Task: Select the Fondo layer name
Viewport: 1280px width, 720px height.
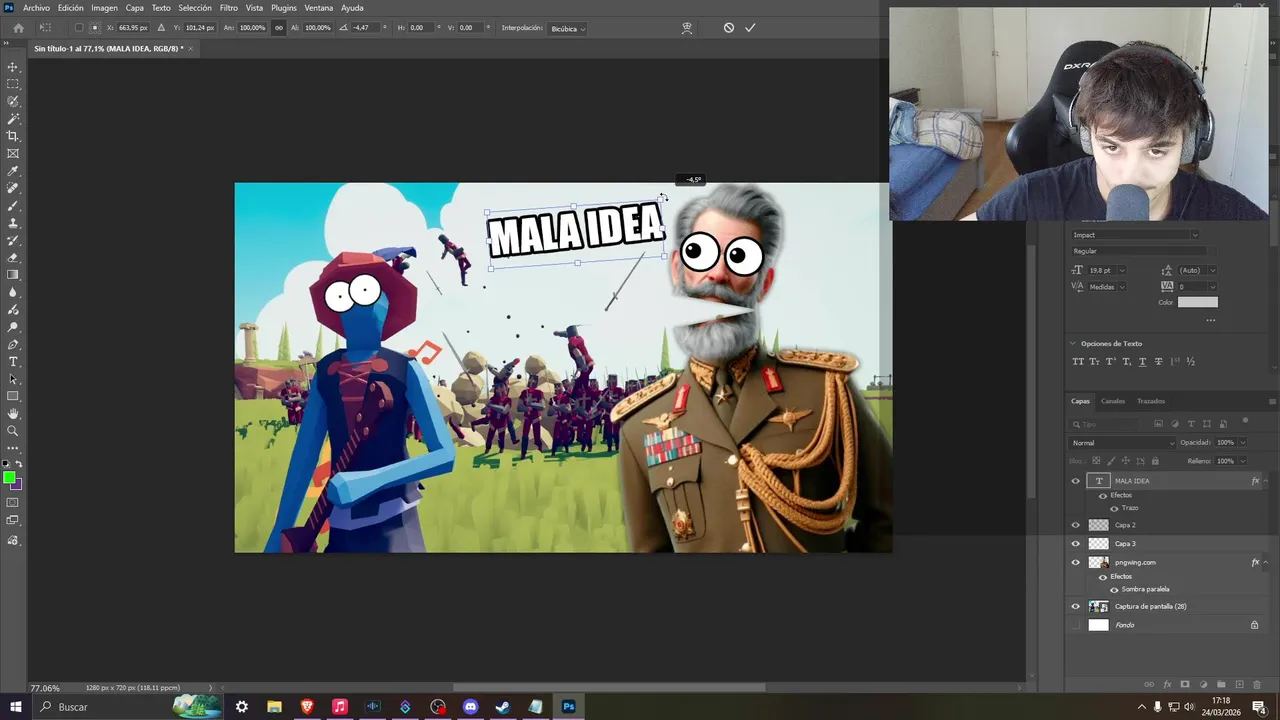Action: tap(1124, 625)
